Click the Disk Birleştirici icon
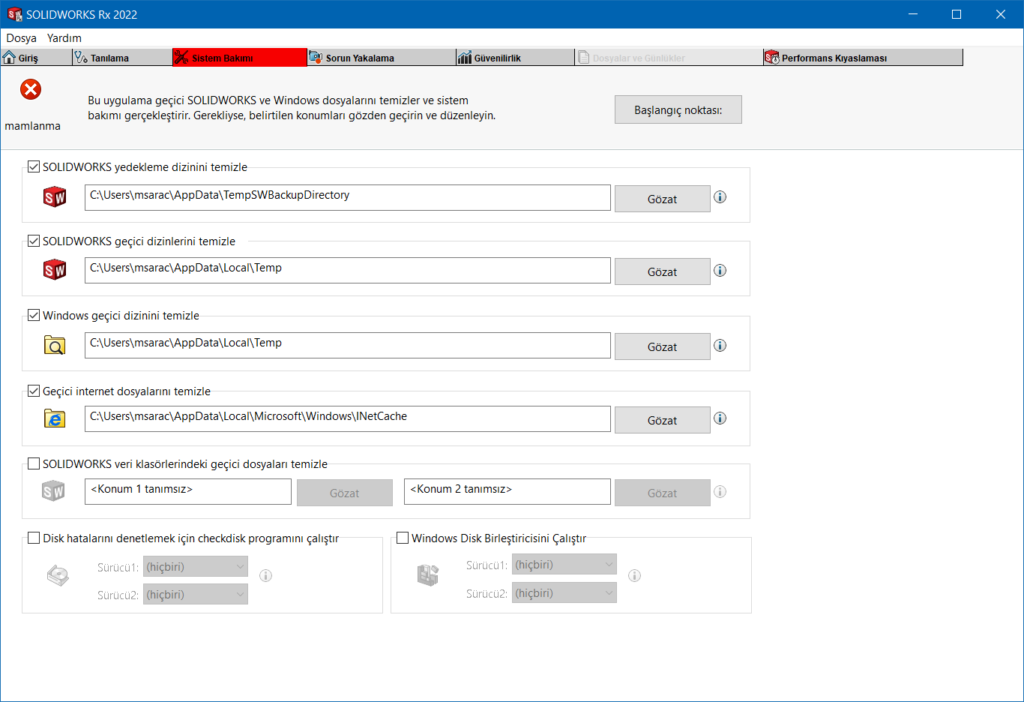The width and height of the screenshot is (1024, 702). coord(429,576)
